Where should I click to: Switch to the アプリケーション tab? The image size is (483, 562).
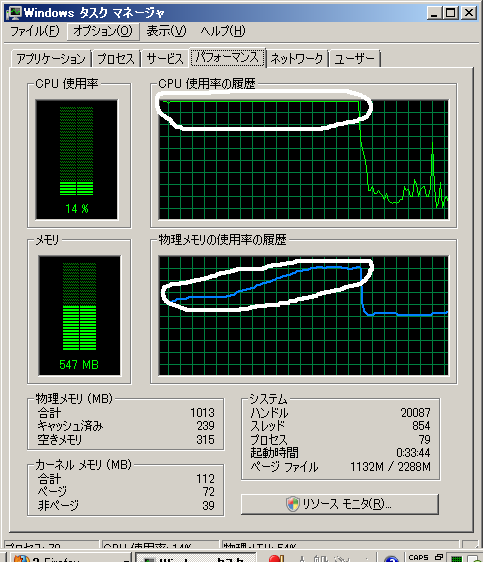pos(51,58)
